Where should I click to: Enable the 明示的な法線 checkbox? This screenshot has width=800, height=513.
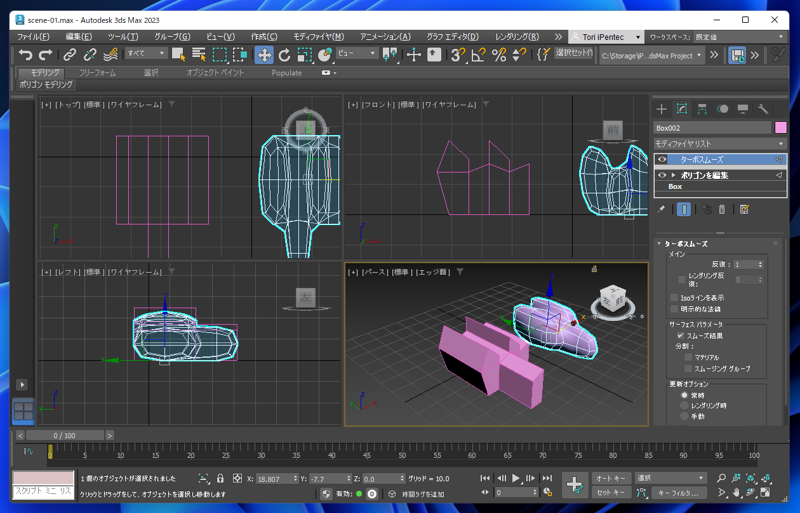[674, 309]
